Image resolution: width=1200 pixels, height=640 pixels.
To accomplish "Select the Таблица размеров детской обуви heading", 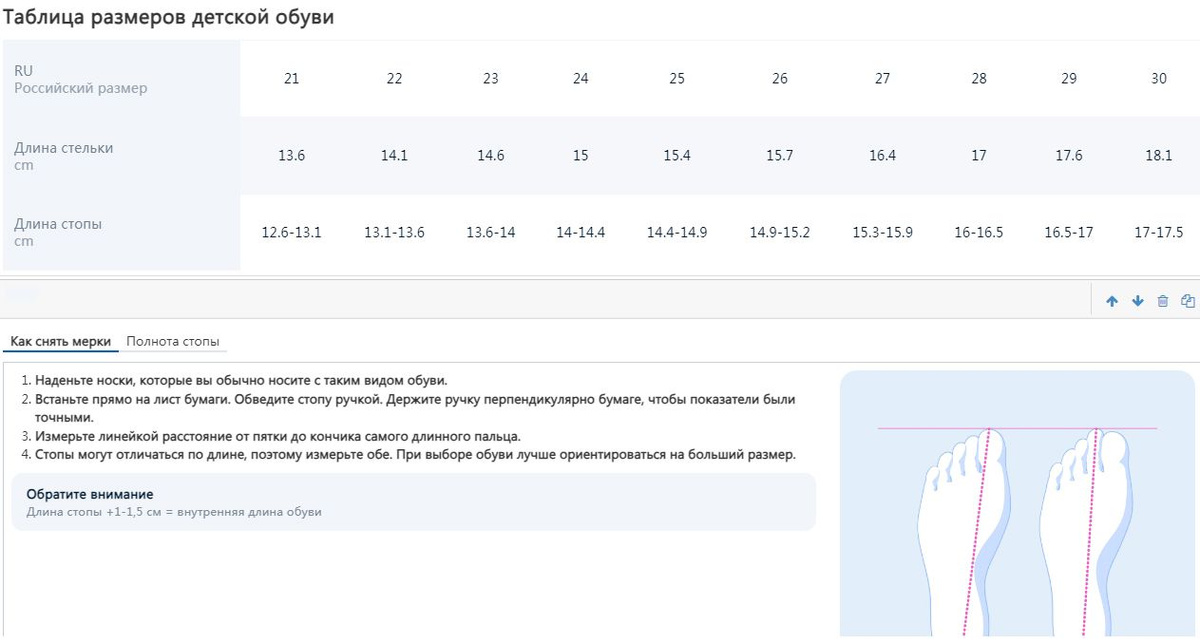I will tap(169, 17).
